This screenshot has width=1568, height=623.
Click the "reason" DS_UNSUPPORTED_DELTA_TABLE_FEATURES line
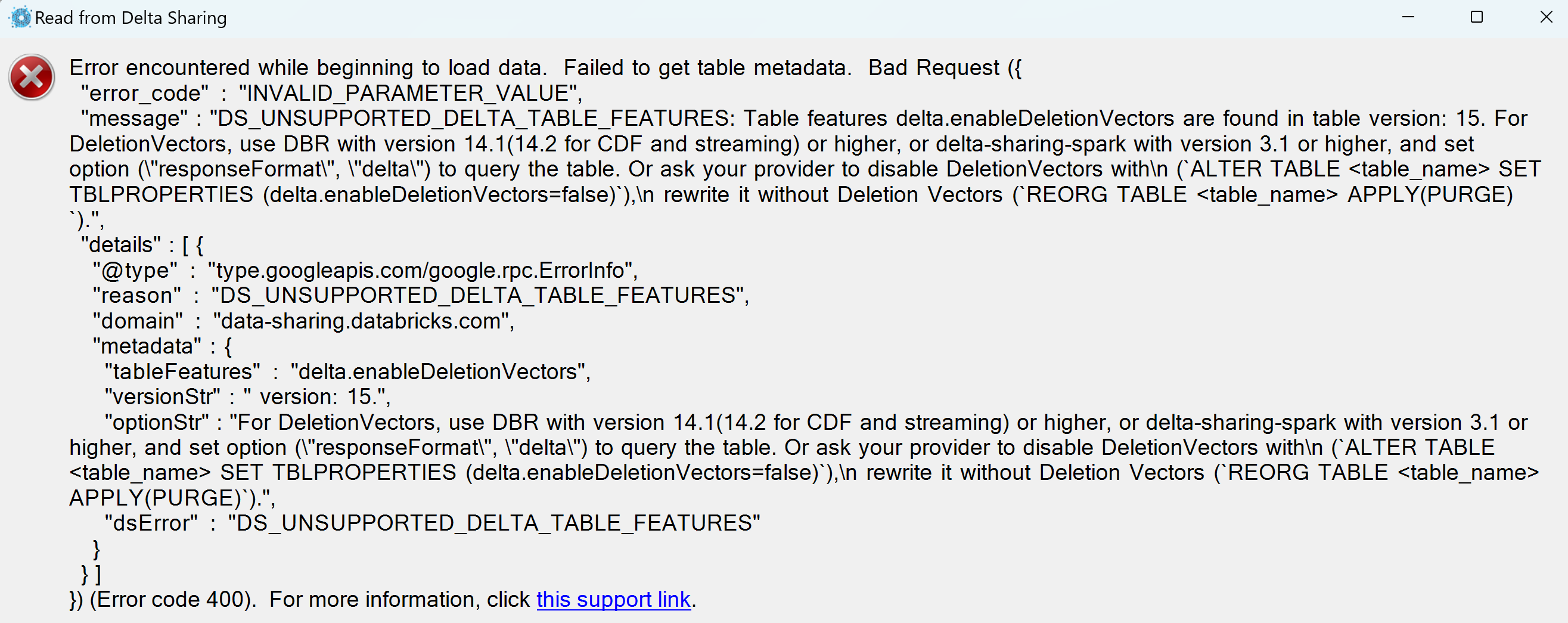[x=421, y=295]
